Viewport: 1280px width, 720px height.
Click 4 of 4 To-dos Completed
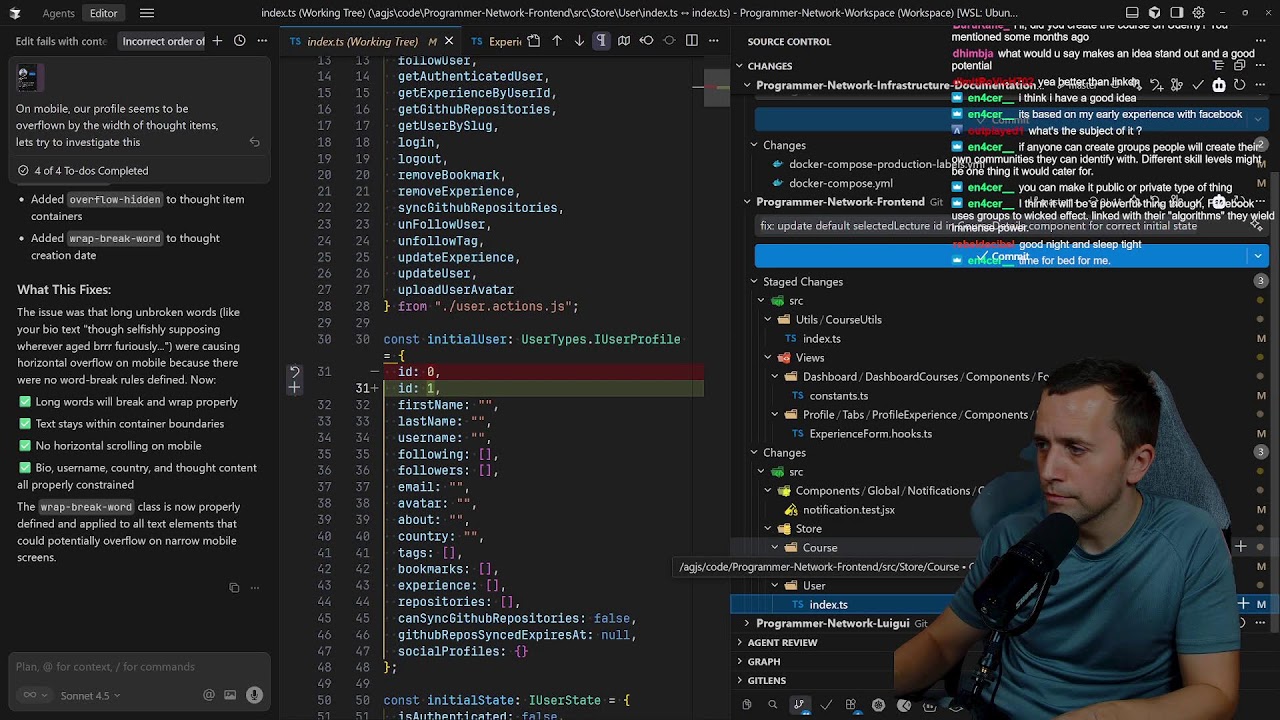[91, 170]
